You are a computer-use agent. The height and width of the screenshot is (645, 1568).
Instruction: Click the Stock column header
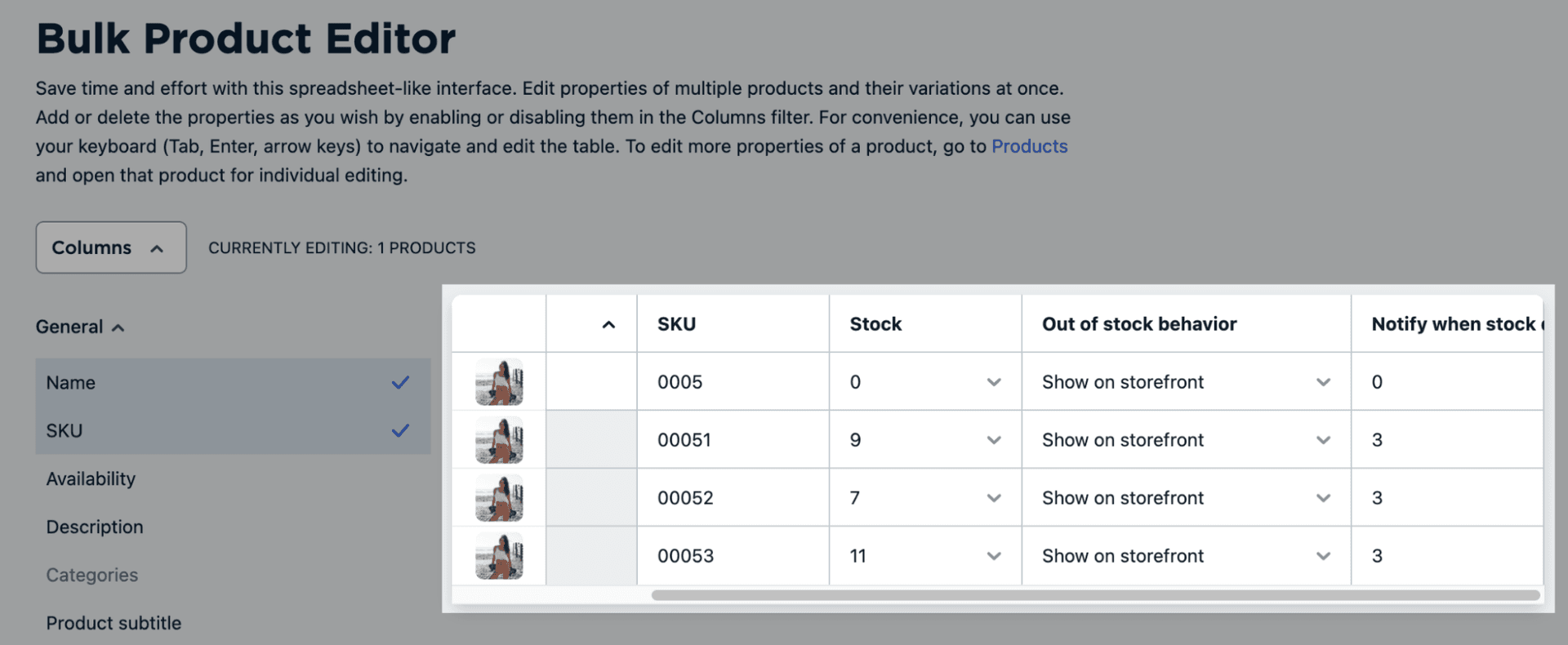(875, 324)
